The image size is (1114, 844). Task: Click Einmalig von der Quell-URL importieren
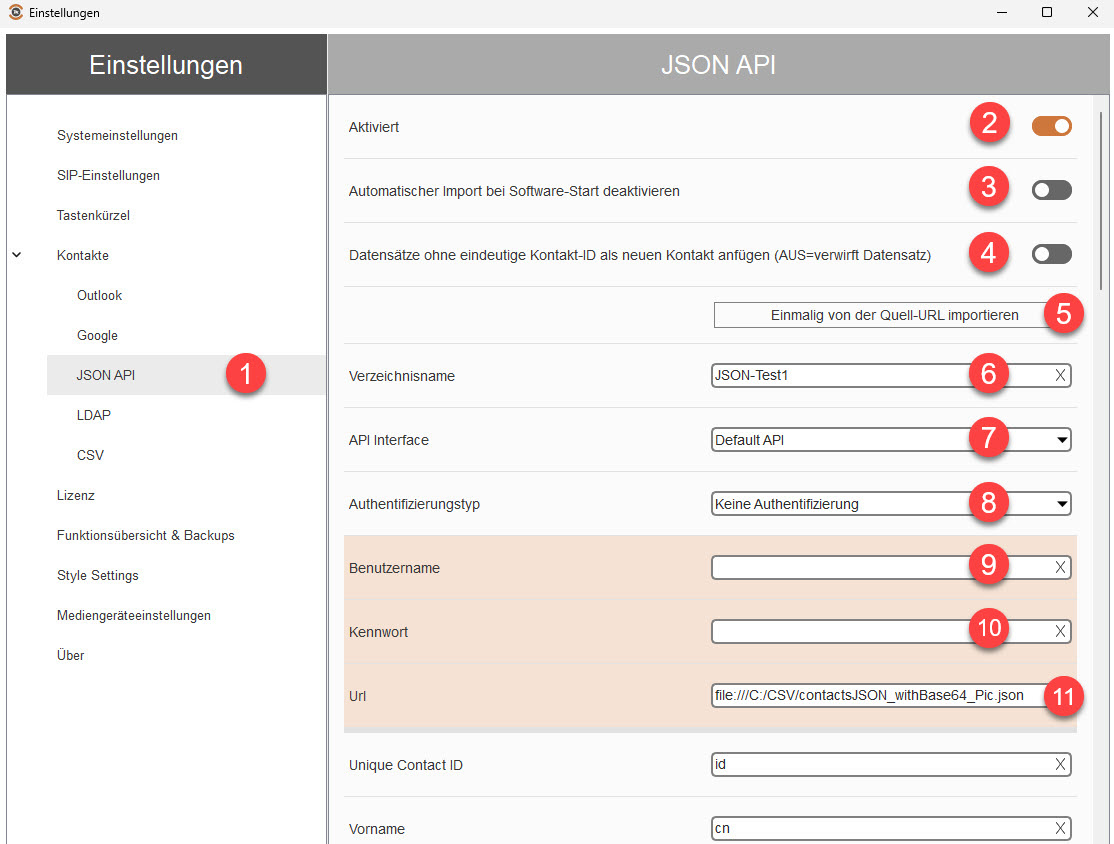pyautogui.click(x=894, y=315)
